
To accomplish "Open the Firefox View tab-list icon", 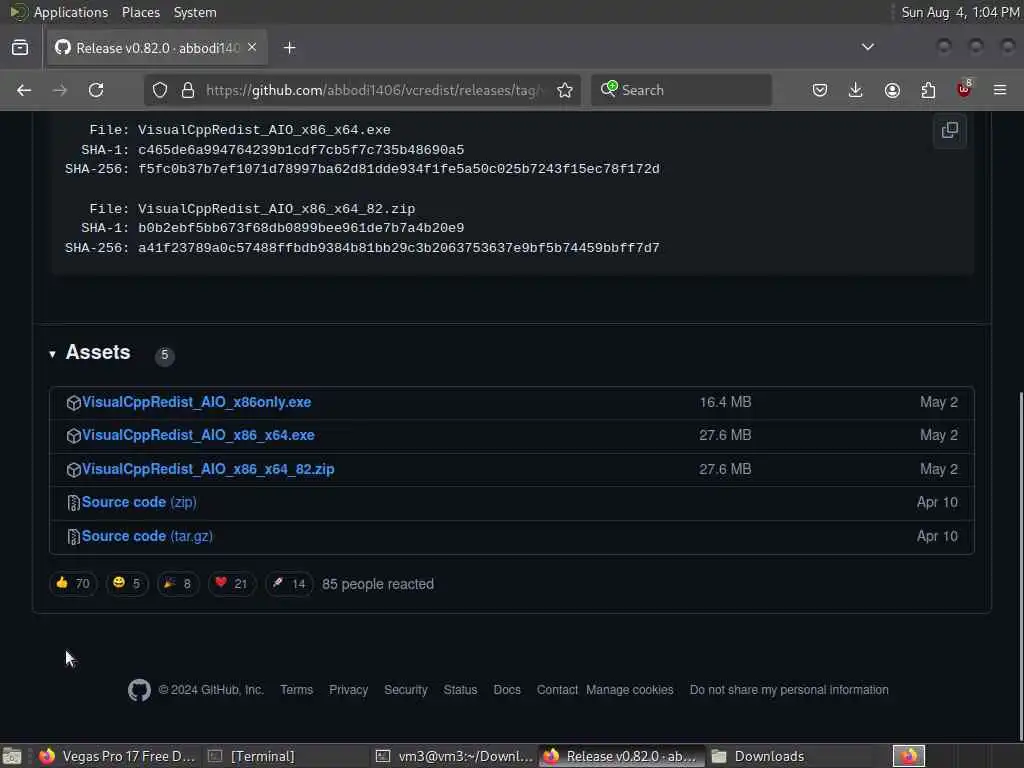I will pos(20,48).
